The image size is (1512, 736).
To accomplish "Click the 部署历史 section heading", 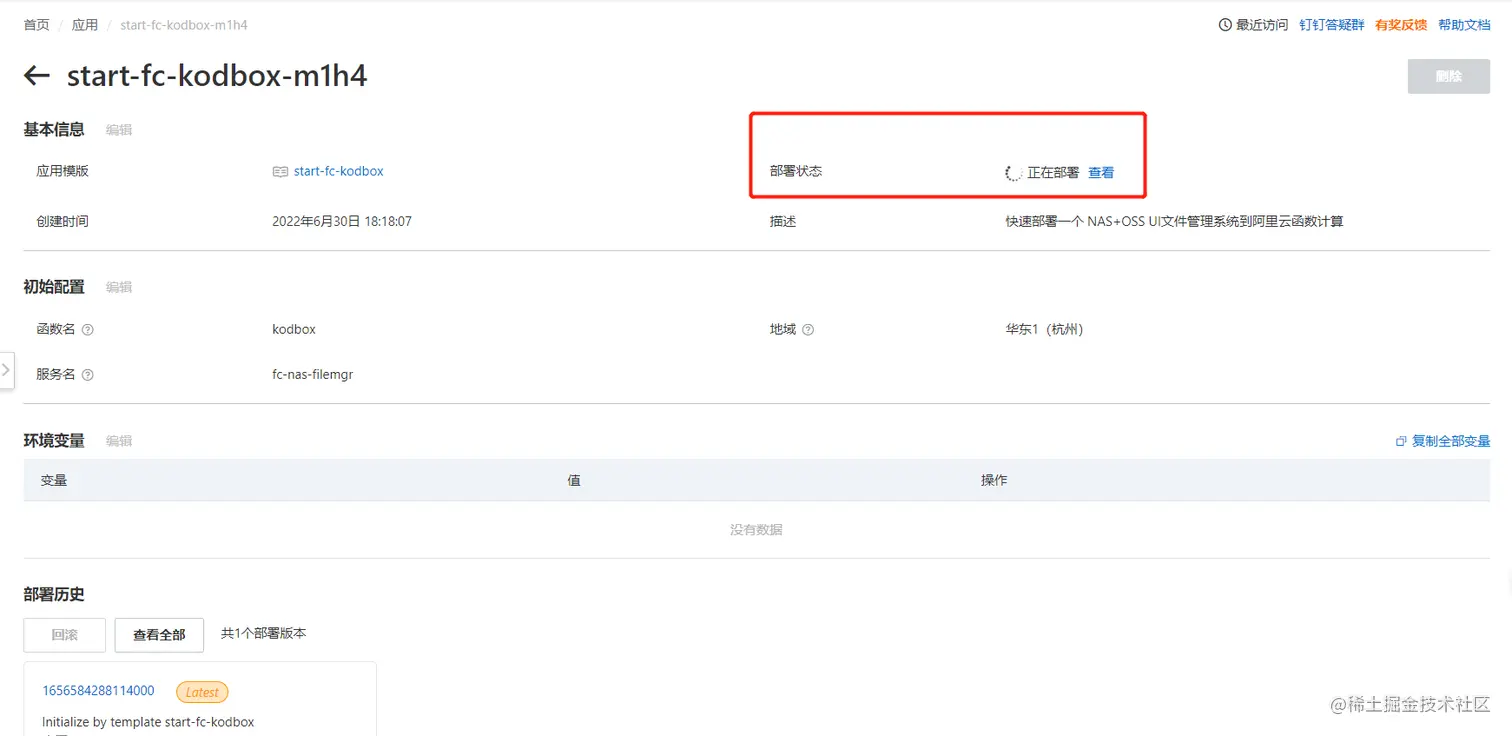I will (54, 595).
